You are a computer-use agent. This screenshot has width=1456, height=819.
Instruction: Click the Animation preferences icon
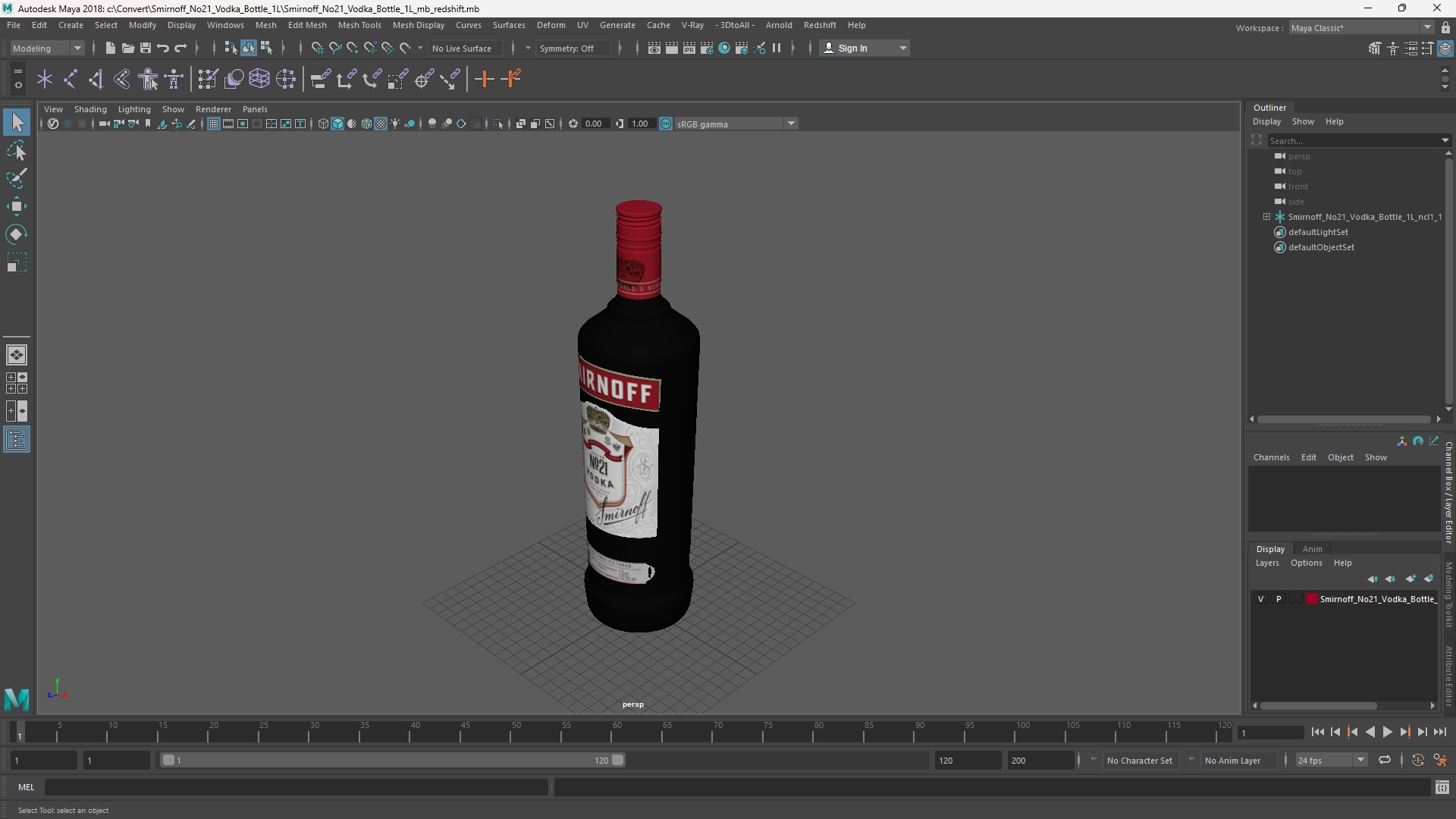(1440, 760)
